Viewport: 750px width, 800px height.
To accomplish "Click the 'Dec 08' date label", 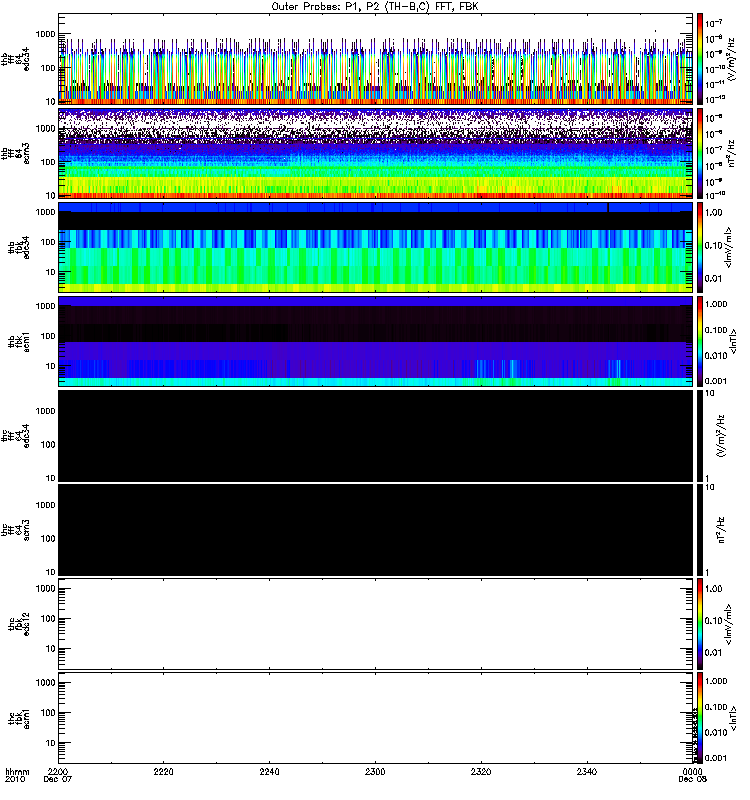I will tap(692, 779).
